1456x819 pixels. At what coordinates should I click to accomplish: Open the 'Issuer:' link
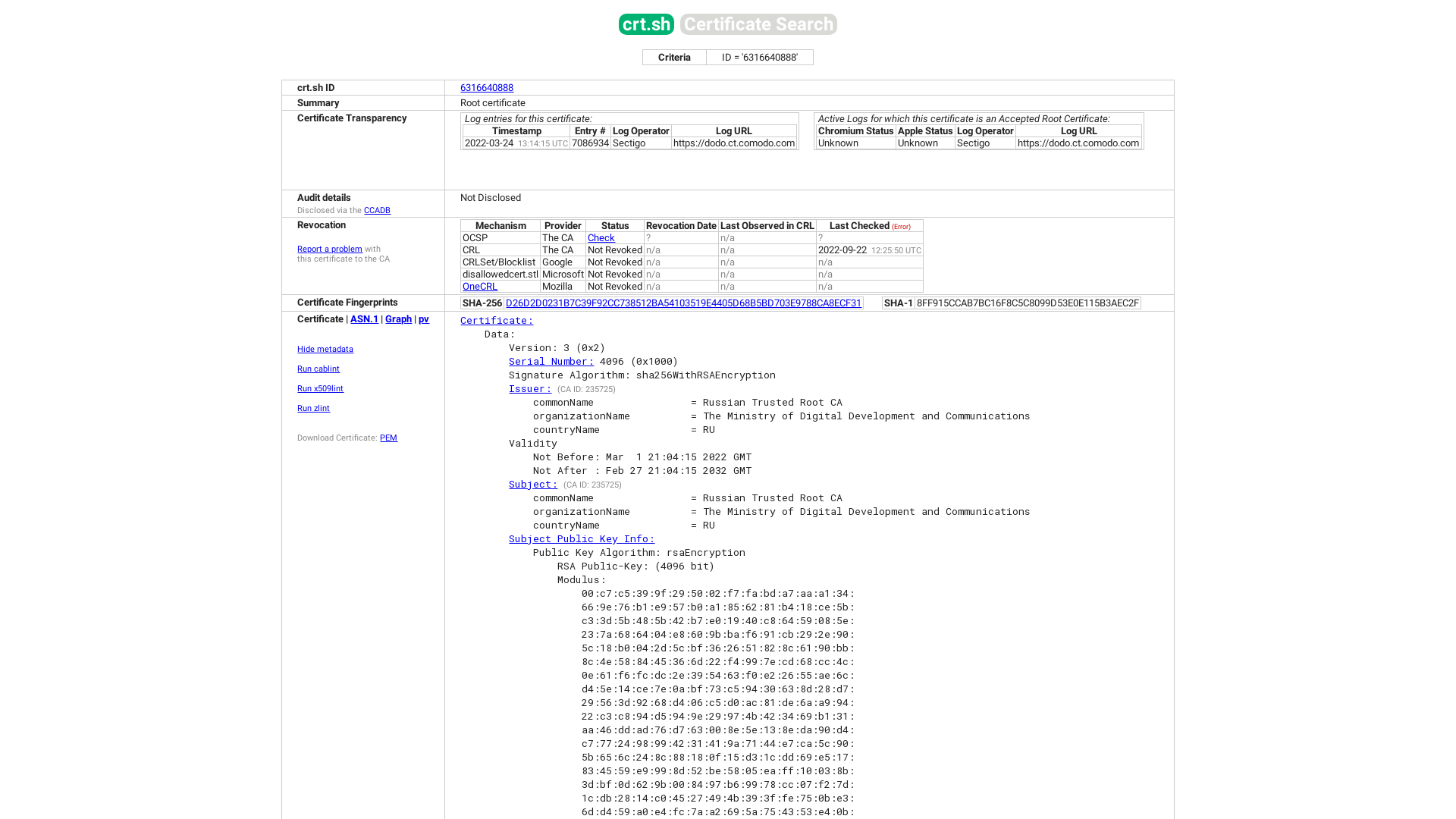click(530, 389)
